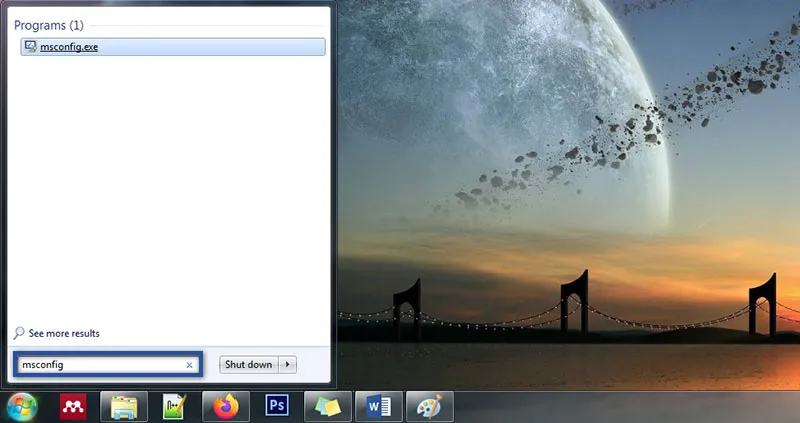Viewport: 800px width, 423px height.
Task: Launch Firefox from the taskbar
Action: pos(227,407)
